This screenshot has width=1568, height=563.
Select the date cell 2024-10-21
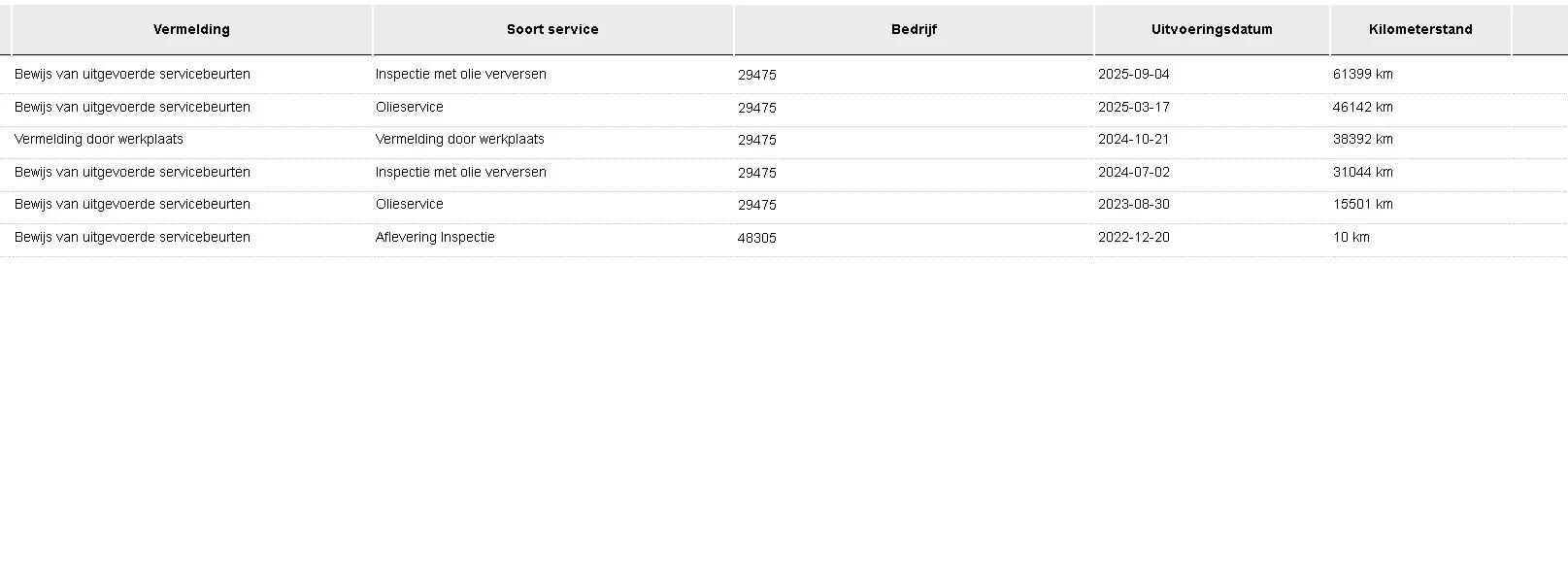pos(1134,139)
